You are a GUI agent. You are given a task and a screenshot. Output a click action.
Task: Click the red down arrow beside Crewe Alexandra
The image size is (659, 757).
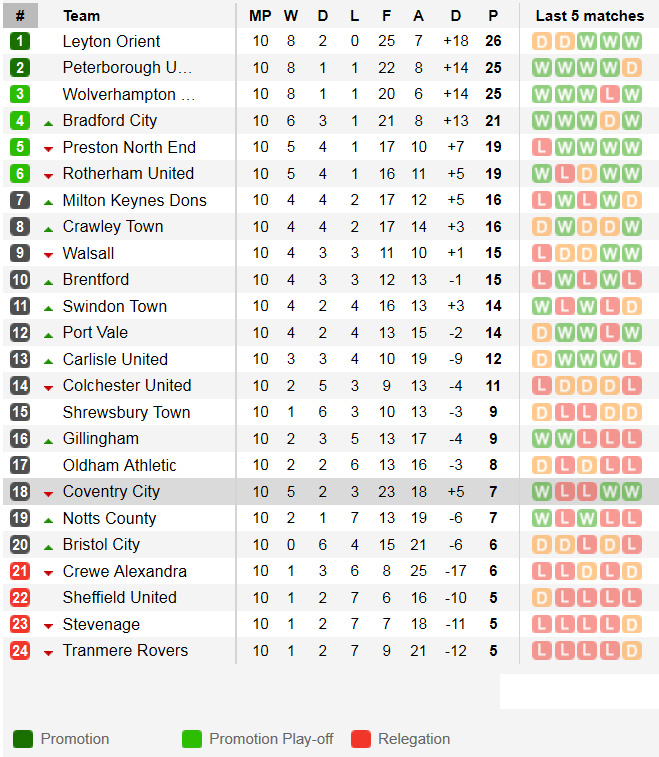48,572
